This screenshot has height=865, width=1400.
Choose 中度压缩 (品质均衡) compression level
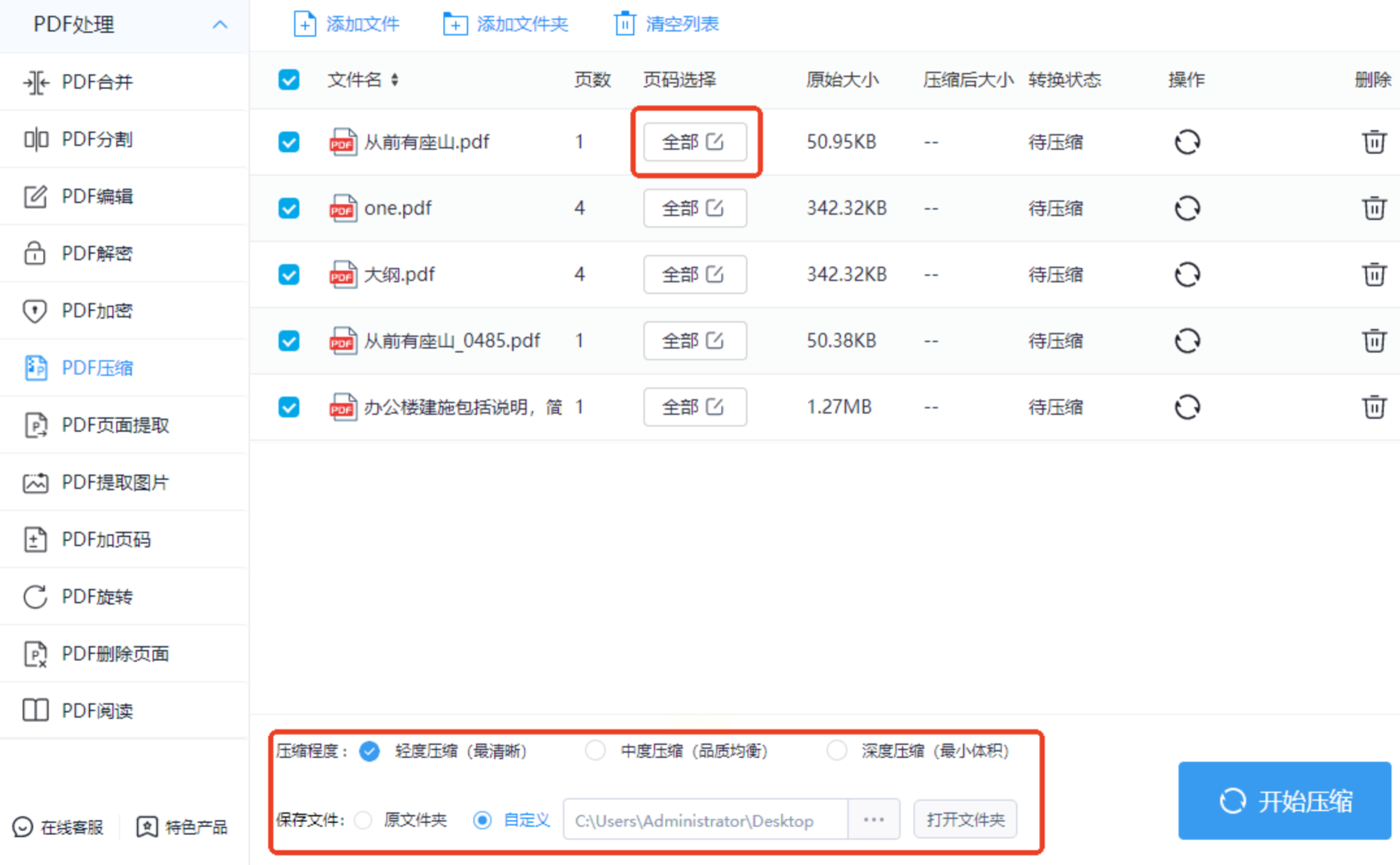pos(595,751)
